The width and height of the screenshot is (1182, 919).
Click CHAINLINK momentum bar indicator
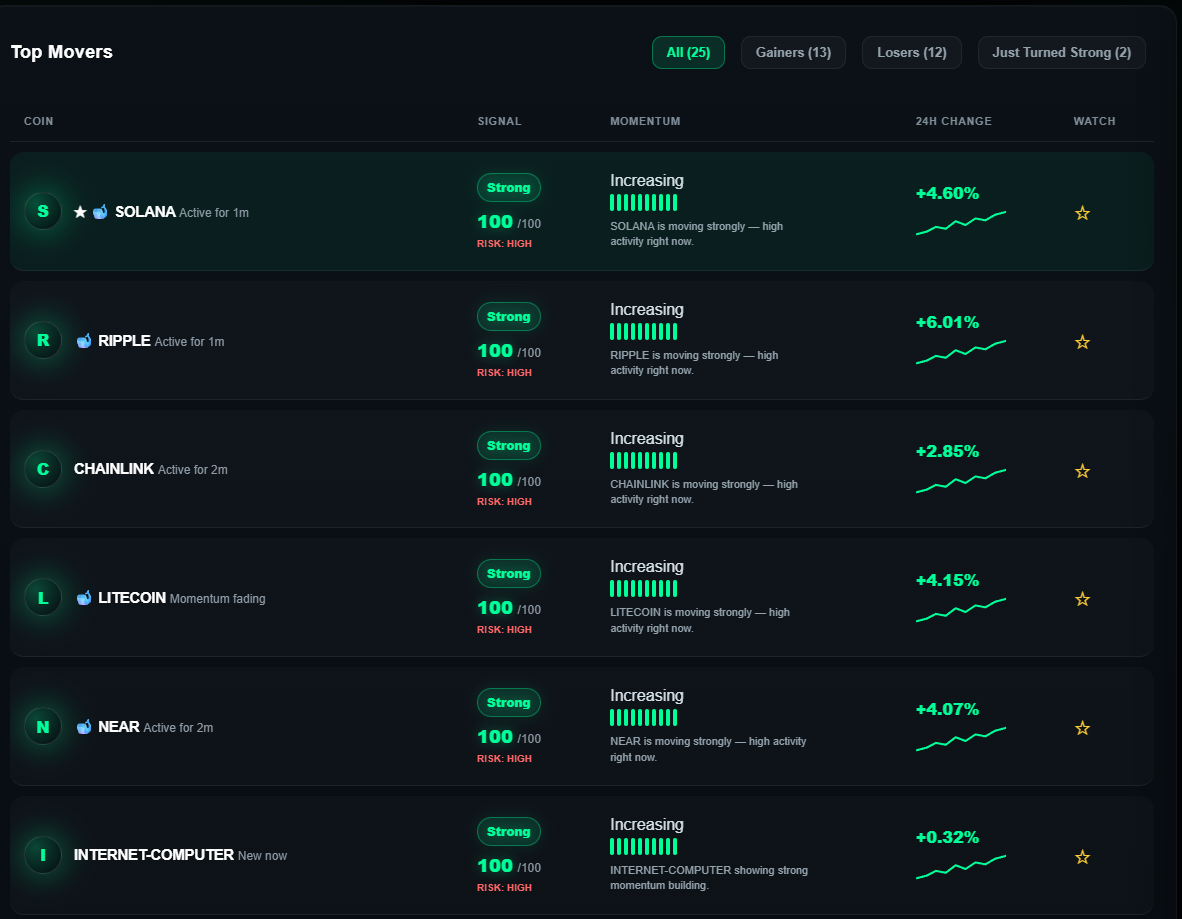[644, 461]
